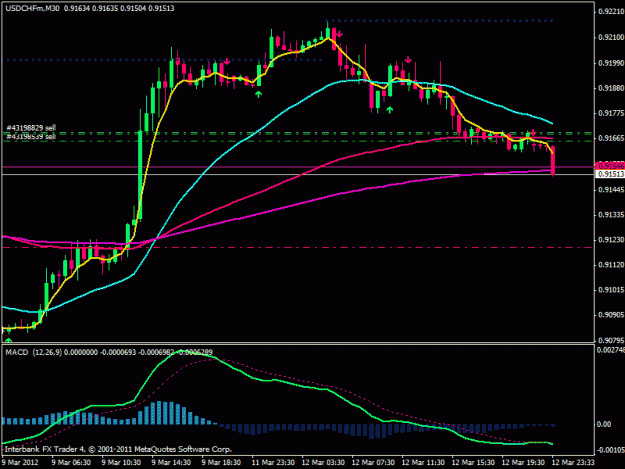Click the 0.91775 price axis label
Image resolution: width=625 pixels, height=469 pixels.
click(x=611, y=113)
